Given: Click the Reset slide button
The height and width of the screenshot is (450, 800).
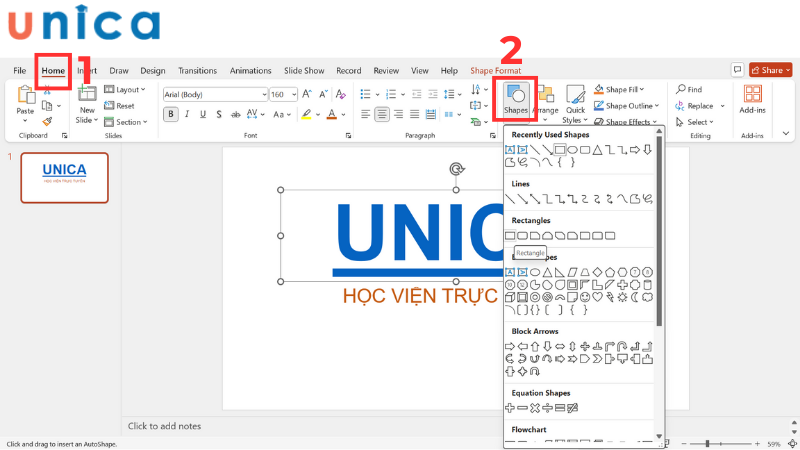Looking at the screenshot, I should point(119,106).
